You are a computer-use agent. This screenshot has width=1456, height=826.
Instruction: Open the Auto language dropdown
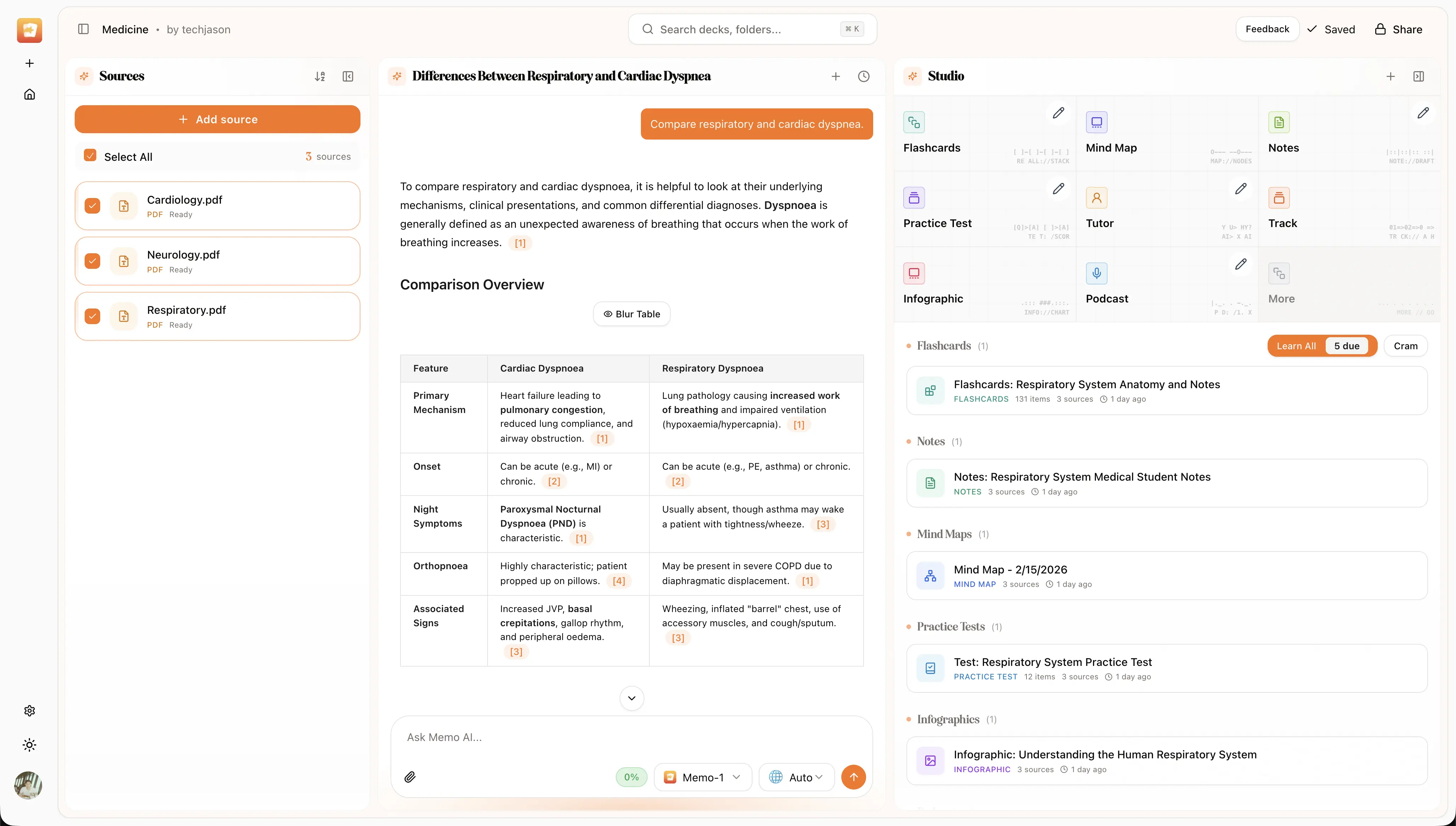796,777
